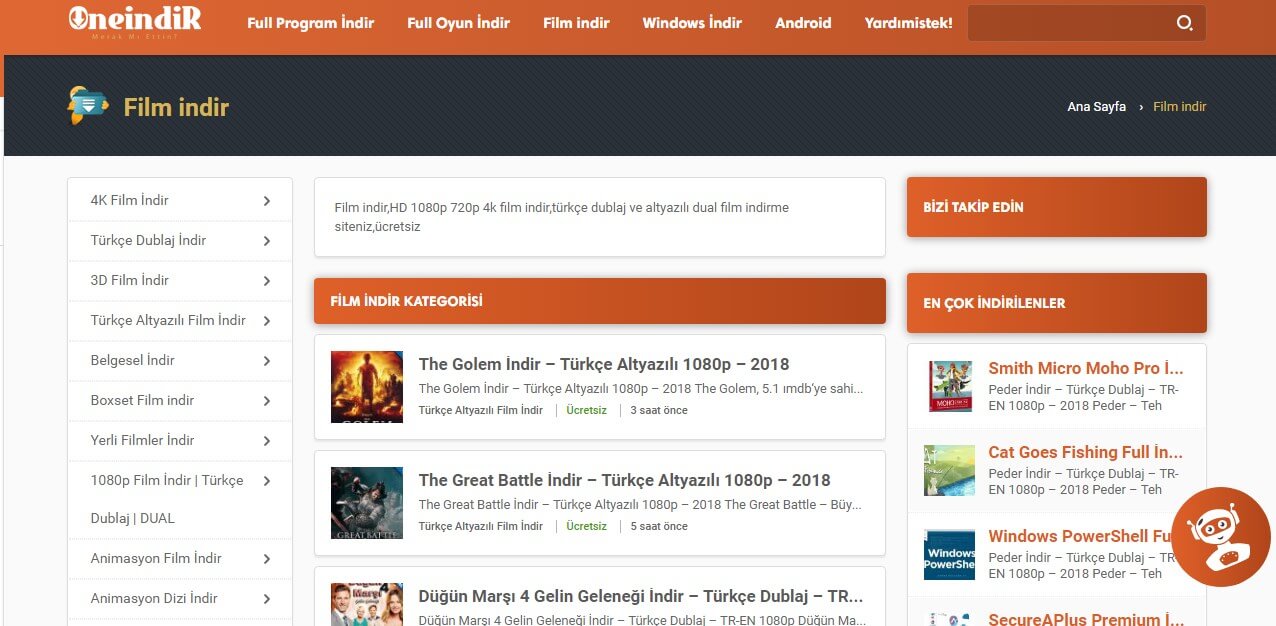Go to Film indir menu item

[x=576, y=22]
